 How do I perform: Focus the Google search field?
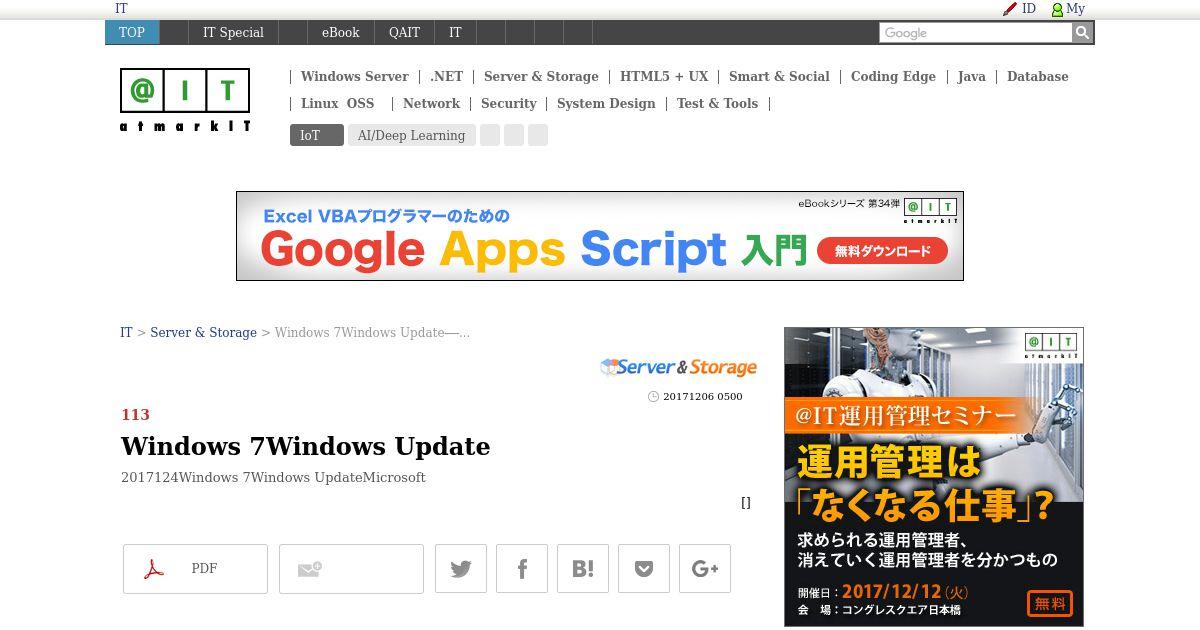point(976,33)
